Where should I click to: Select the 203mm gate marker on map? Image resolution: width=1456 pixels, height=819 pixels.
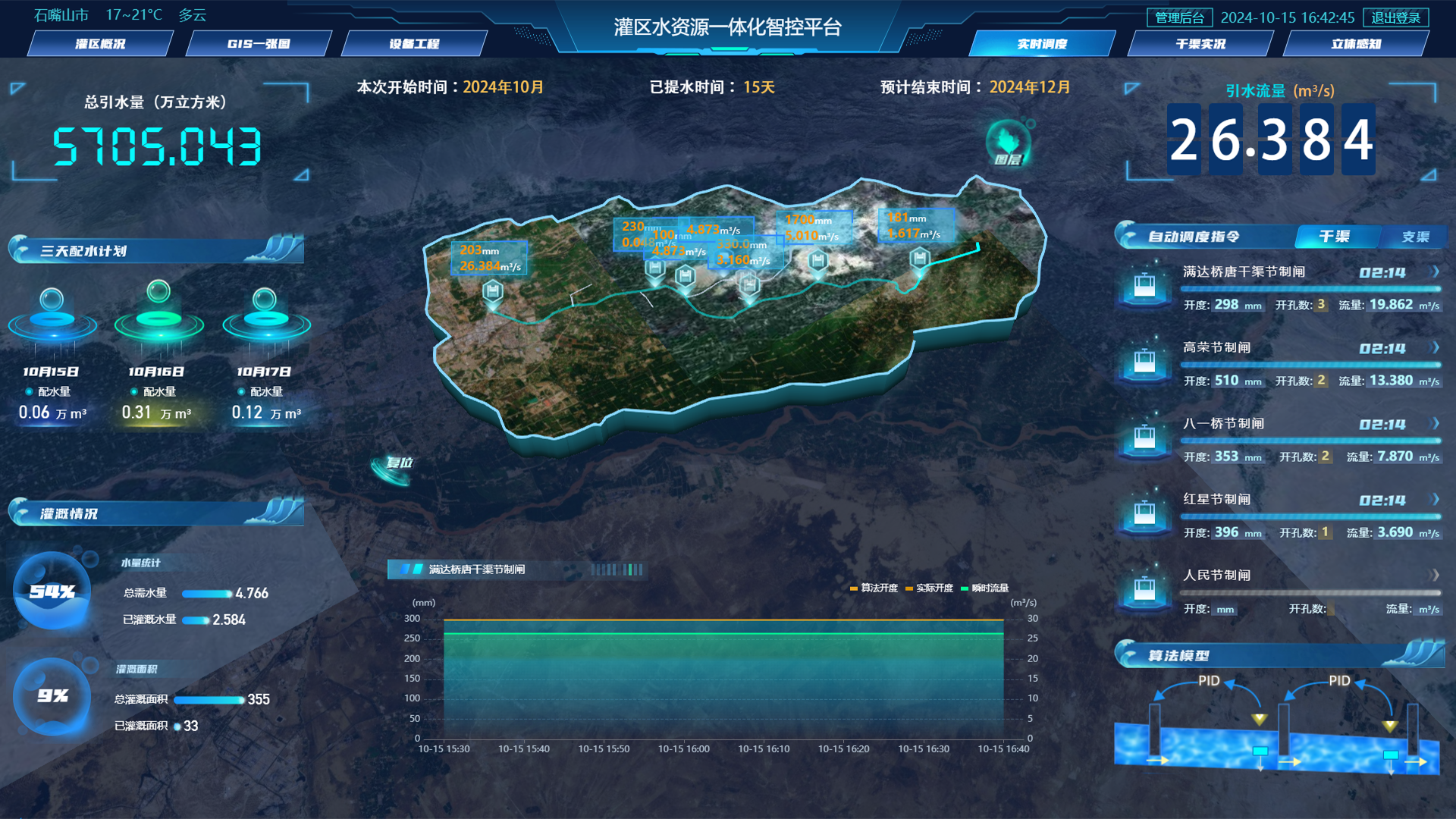[x=493, y=291]
